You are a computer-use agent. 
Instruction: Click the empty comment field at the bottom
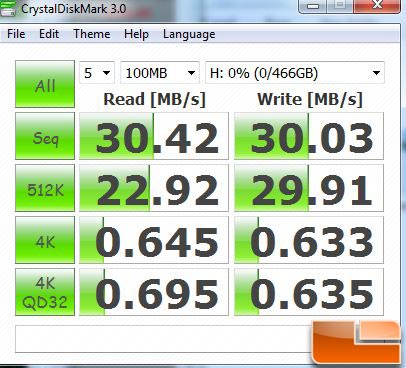(x=163, y=339)
